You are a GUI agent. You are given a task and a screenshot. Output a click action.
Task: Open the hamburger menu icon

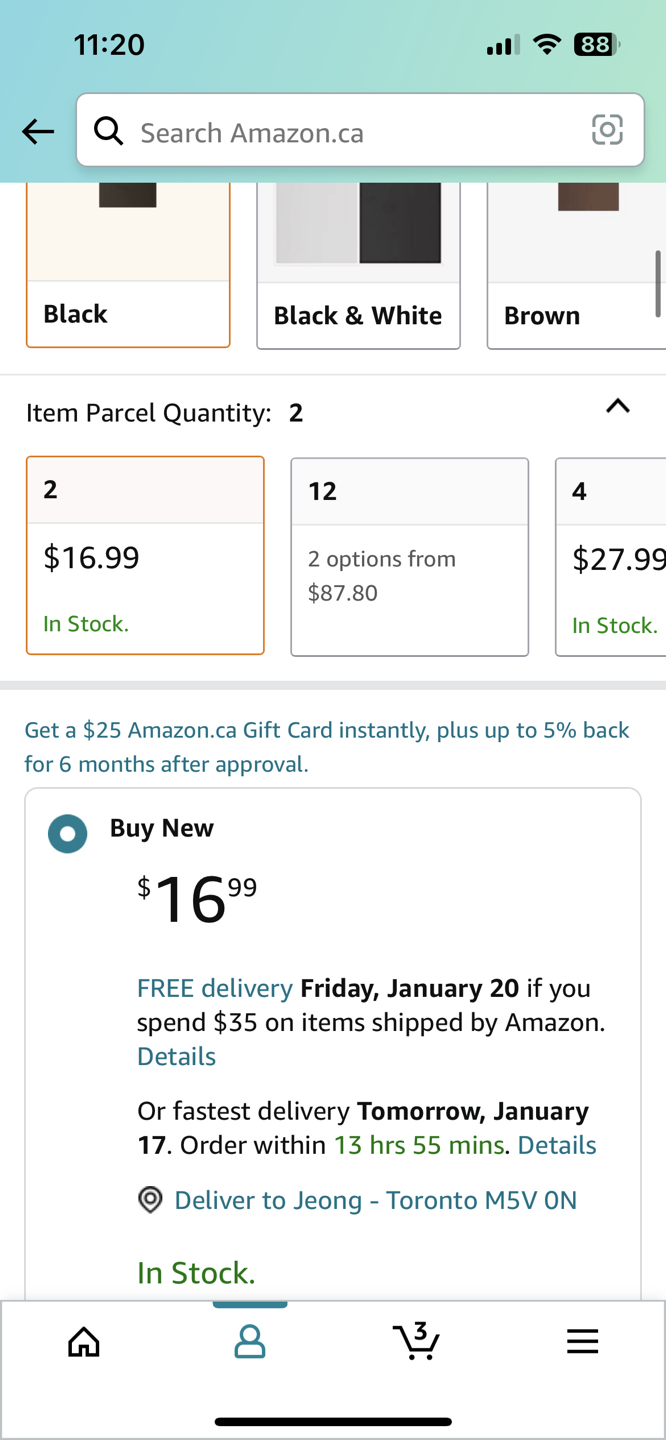pyautogui.click(x=582, y=1341)
